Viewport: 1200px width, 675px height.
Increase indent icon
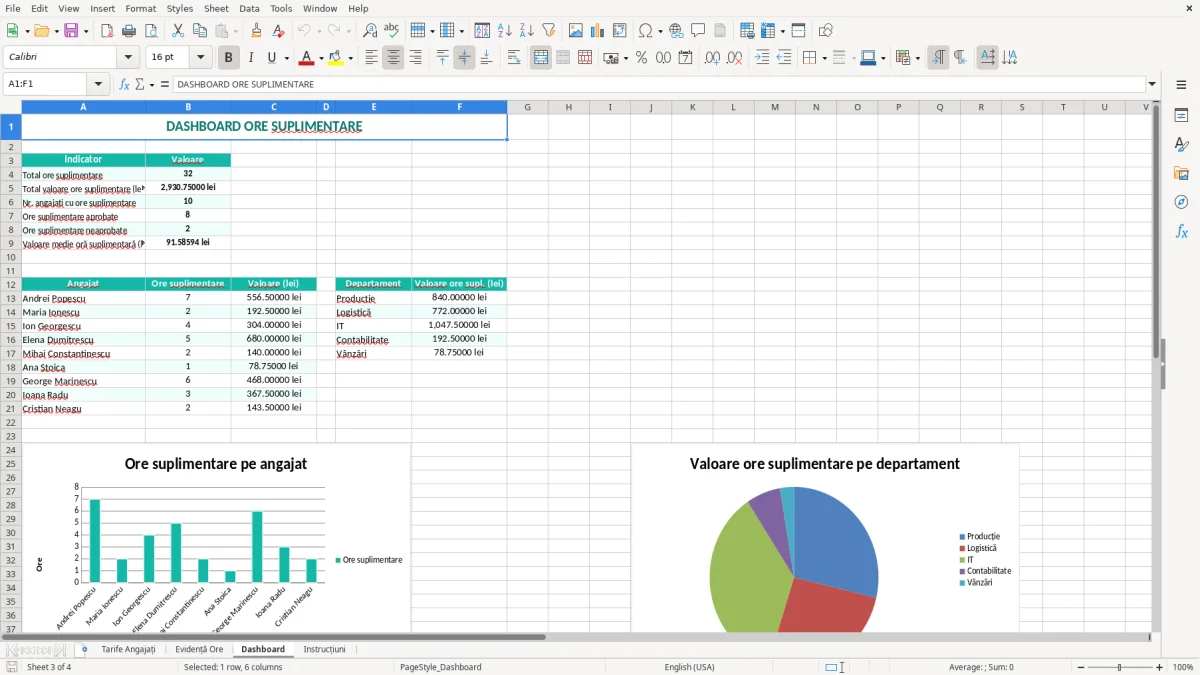pyautogui.click(x=762, y=58)
